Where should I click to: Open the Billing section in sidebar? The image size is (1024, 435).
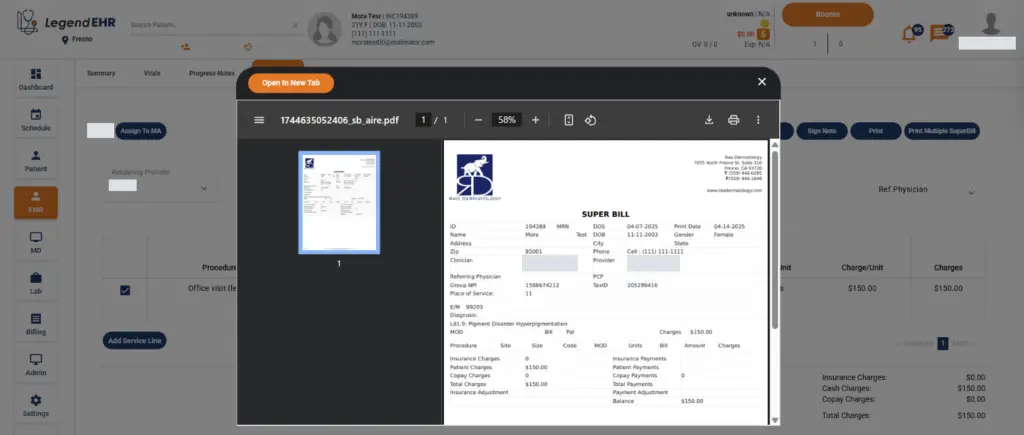[x=36, y=323]
